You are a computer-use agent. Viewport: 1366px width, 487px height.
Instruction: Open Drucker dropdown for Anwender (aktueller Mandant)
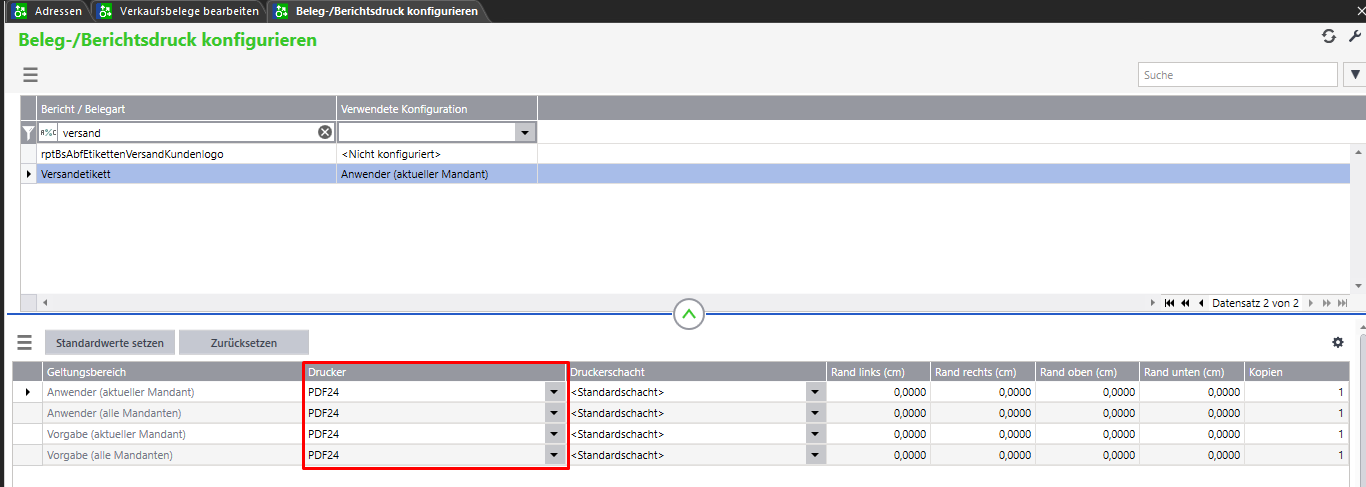coord(555,392)
